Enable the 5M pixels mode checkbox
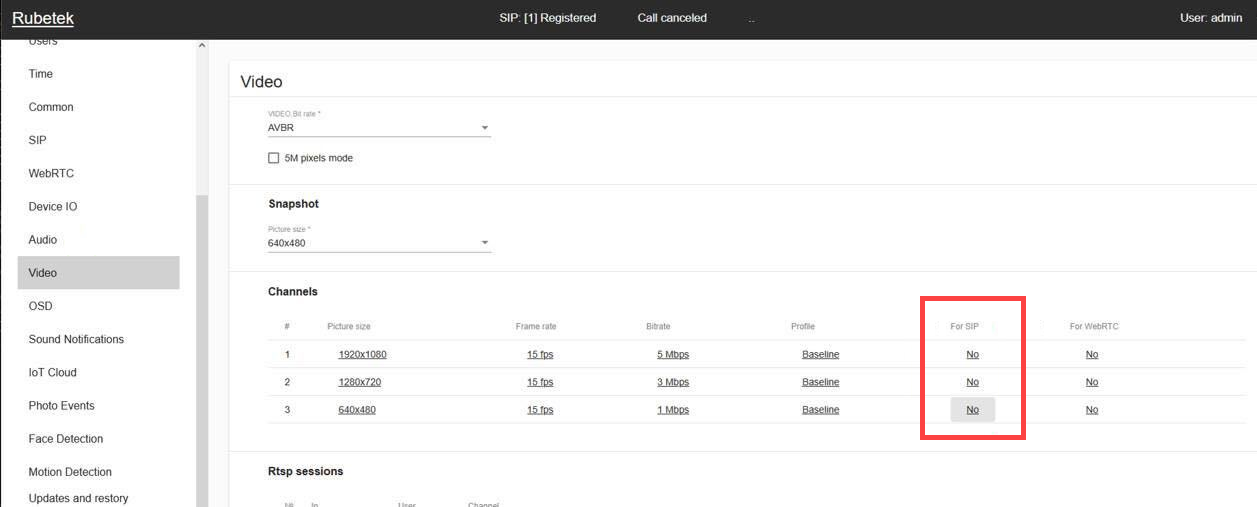This screenshot has height=507, width=1257. (274, 158)
